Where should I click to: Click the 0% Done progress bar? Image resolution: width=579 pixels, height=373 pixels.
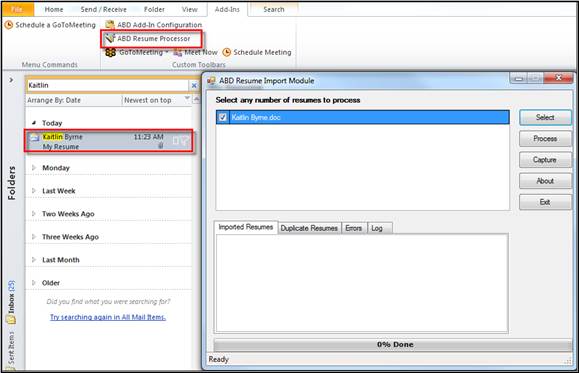(x=393, y=345)
